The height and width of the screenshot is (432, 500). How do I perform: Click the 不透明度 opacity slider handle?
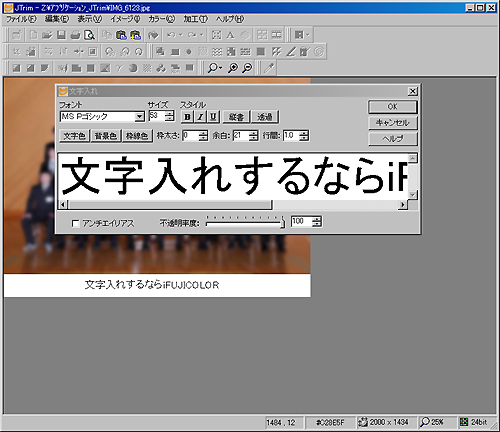[x=283, y=223]
